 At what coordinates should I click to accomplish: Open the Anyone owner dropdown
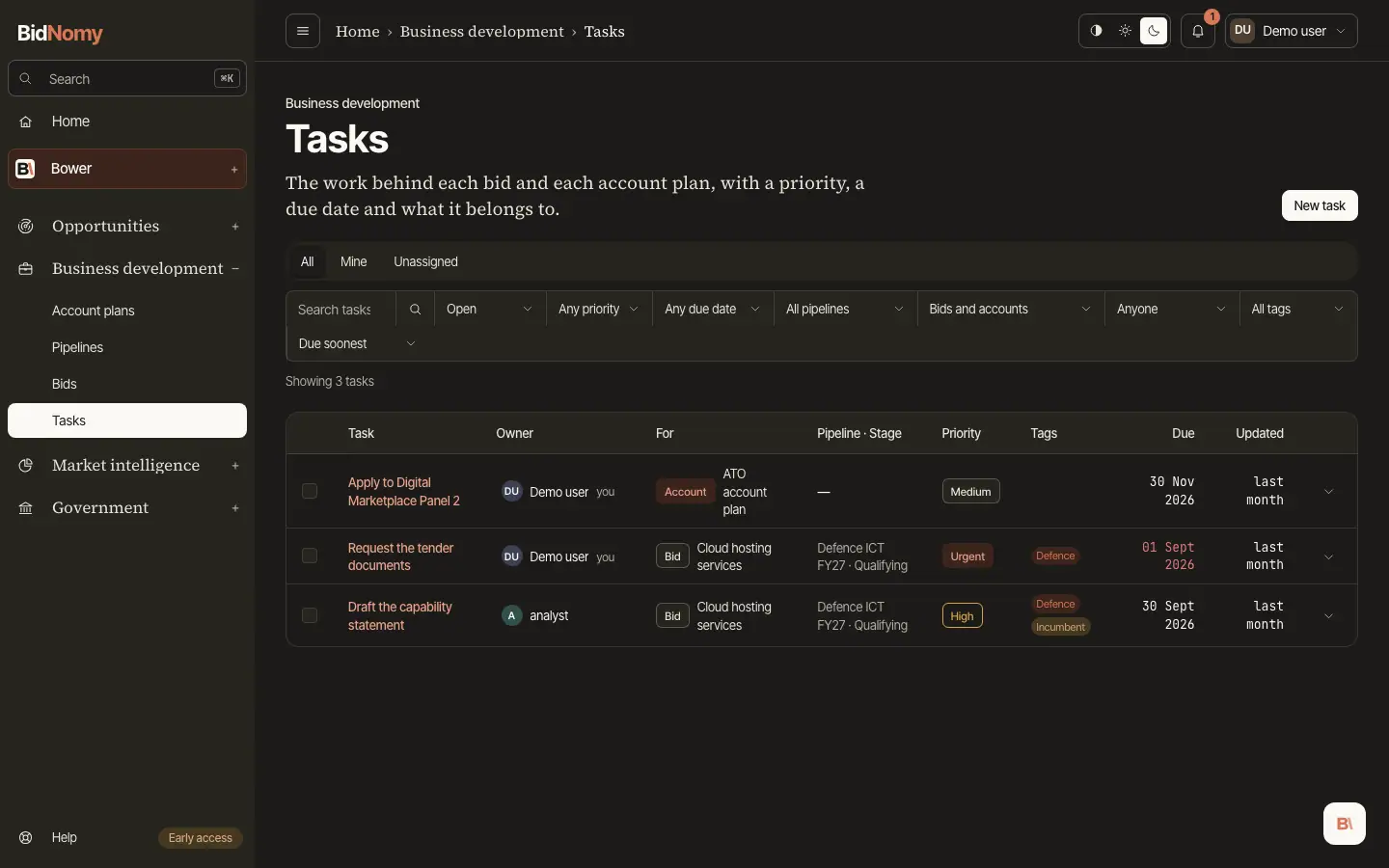(x=1172, y=310)
